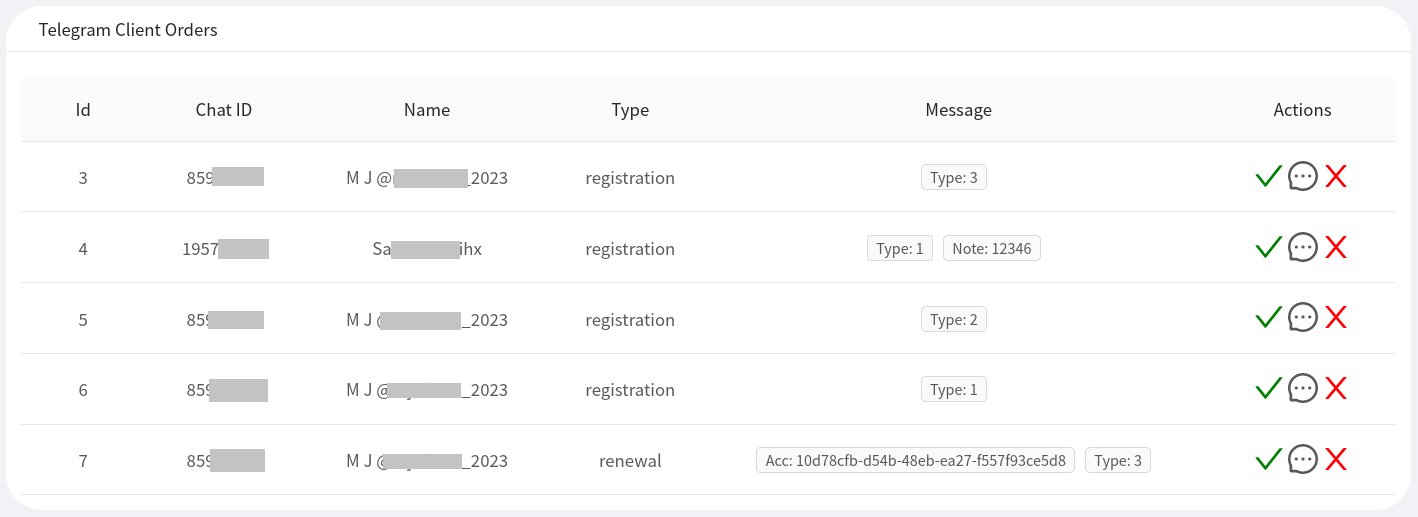Click the Chat ID column header

223,110
